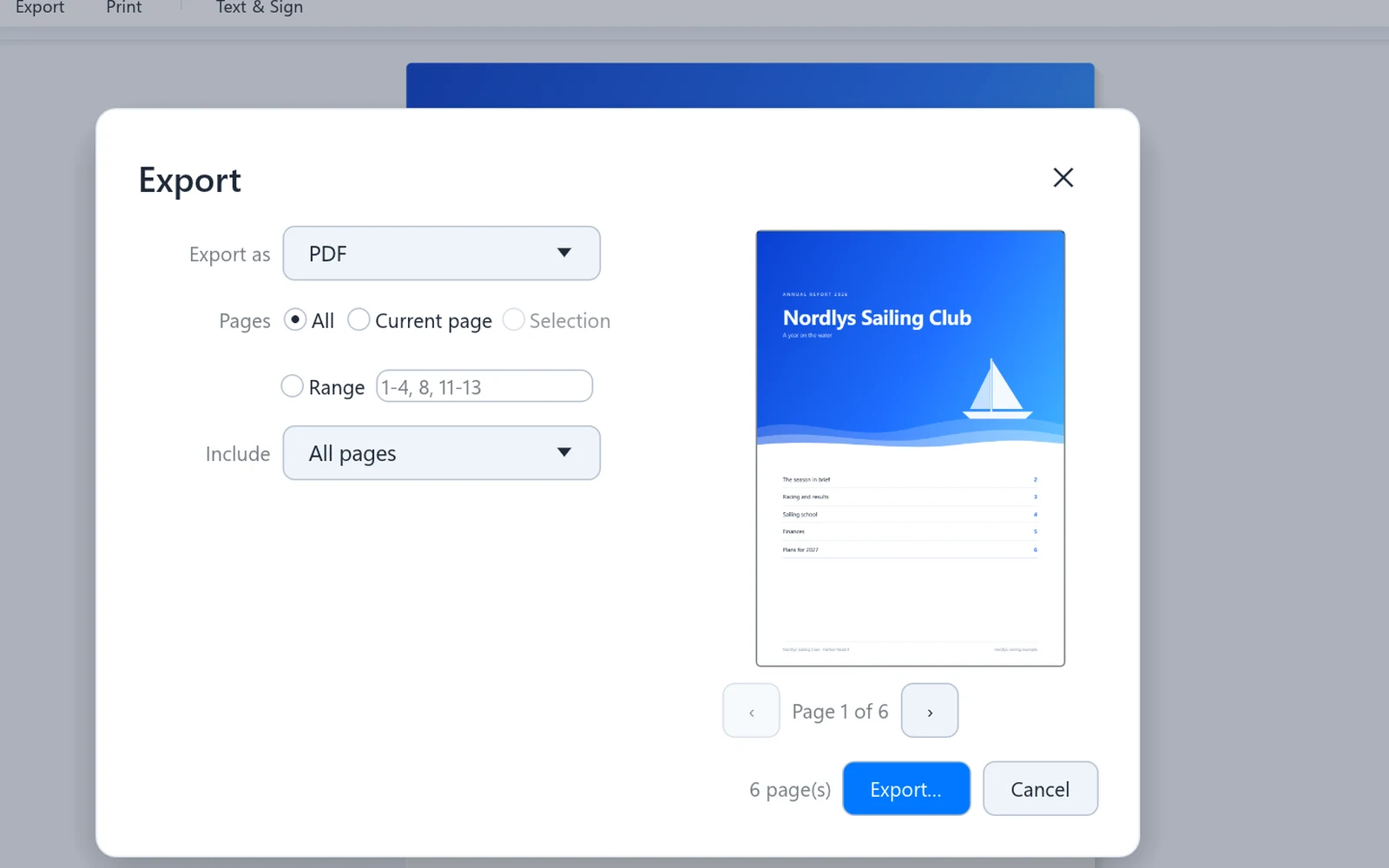Go to the previous preview page

click(x=751, y=711)
